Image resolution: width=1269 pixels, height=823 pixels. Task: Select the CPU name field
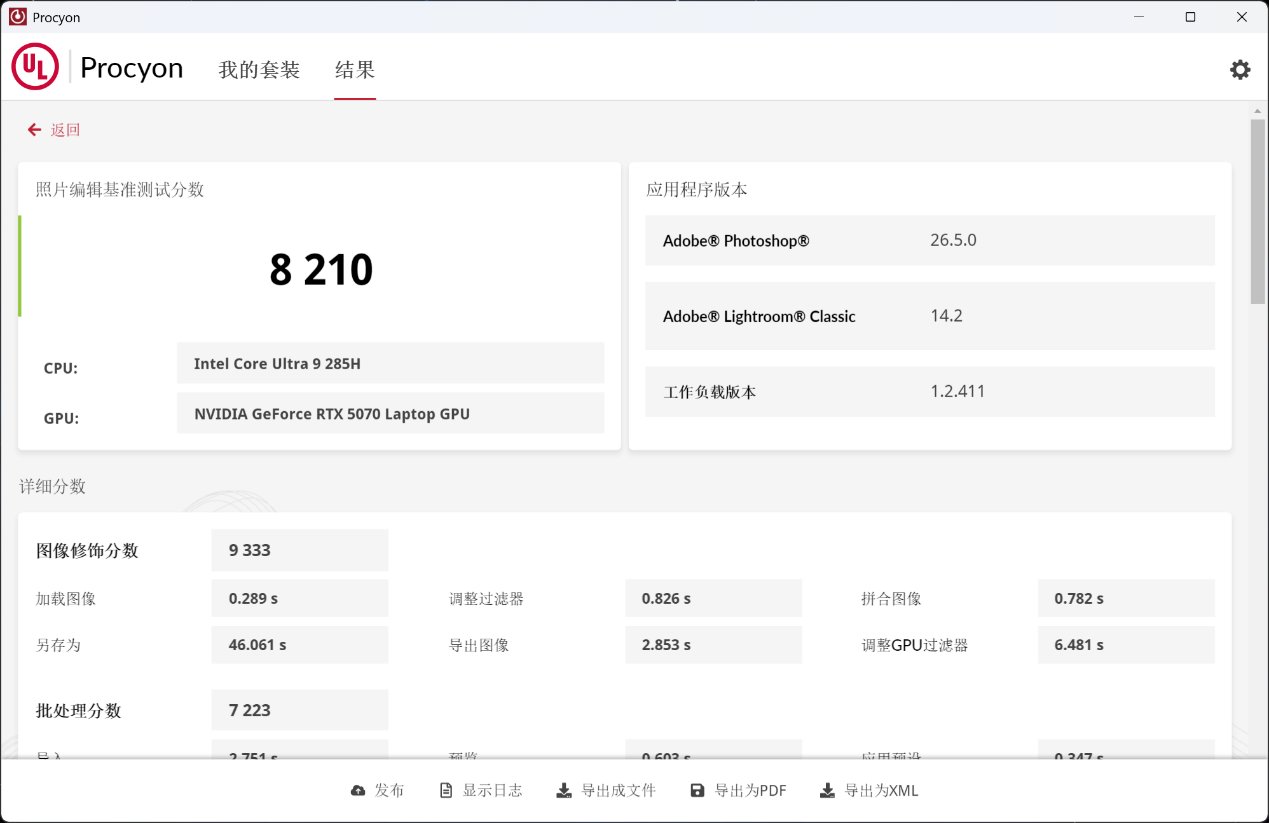pos(390,363)
